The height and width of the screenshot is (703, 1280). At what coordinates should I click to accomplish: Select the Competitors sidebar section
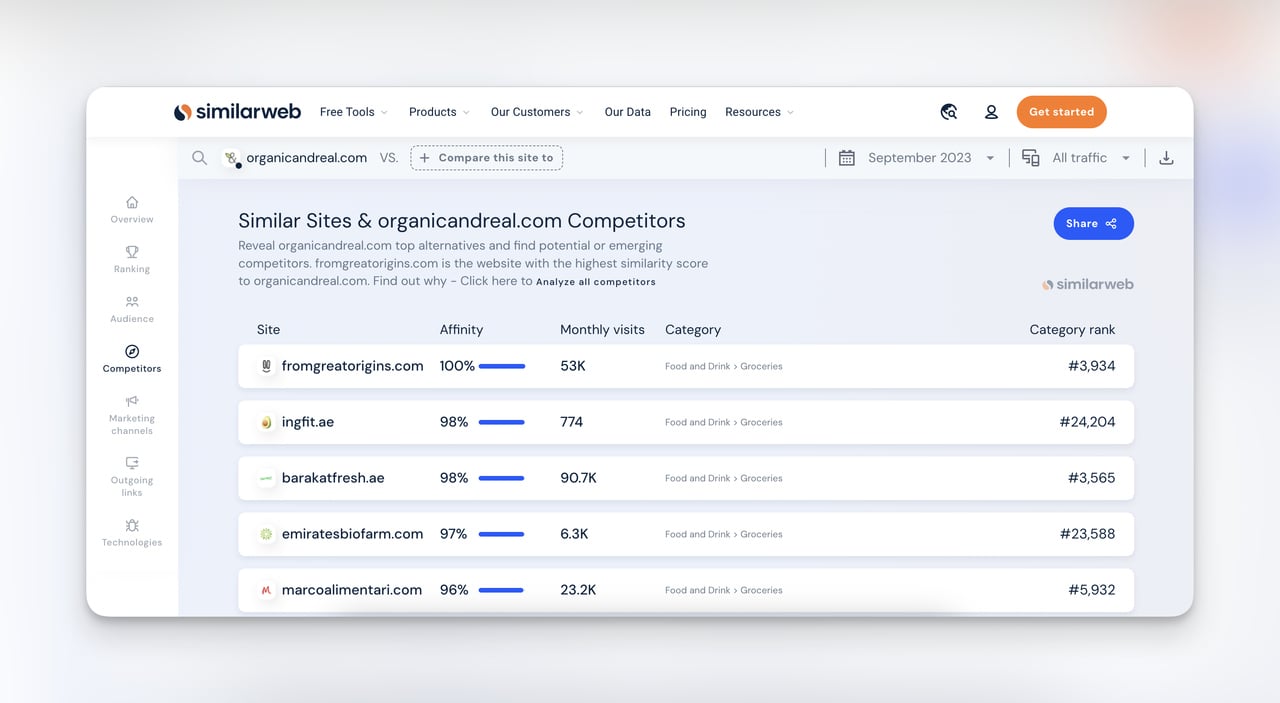click(x=132, y=360)
